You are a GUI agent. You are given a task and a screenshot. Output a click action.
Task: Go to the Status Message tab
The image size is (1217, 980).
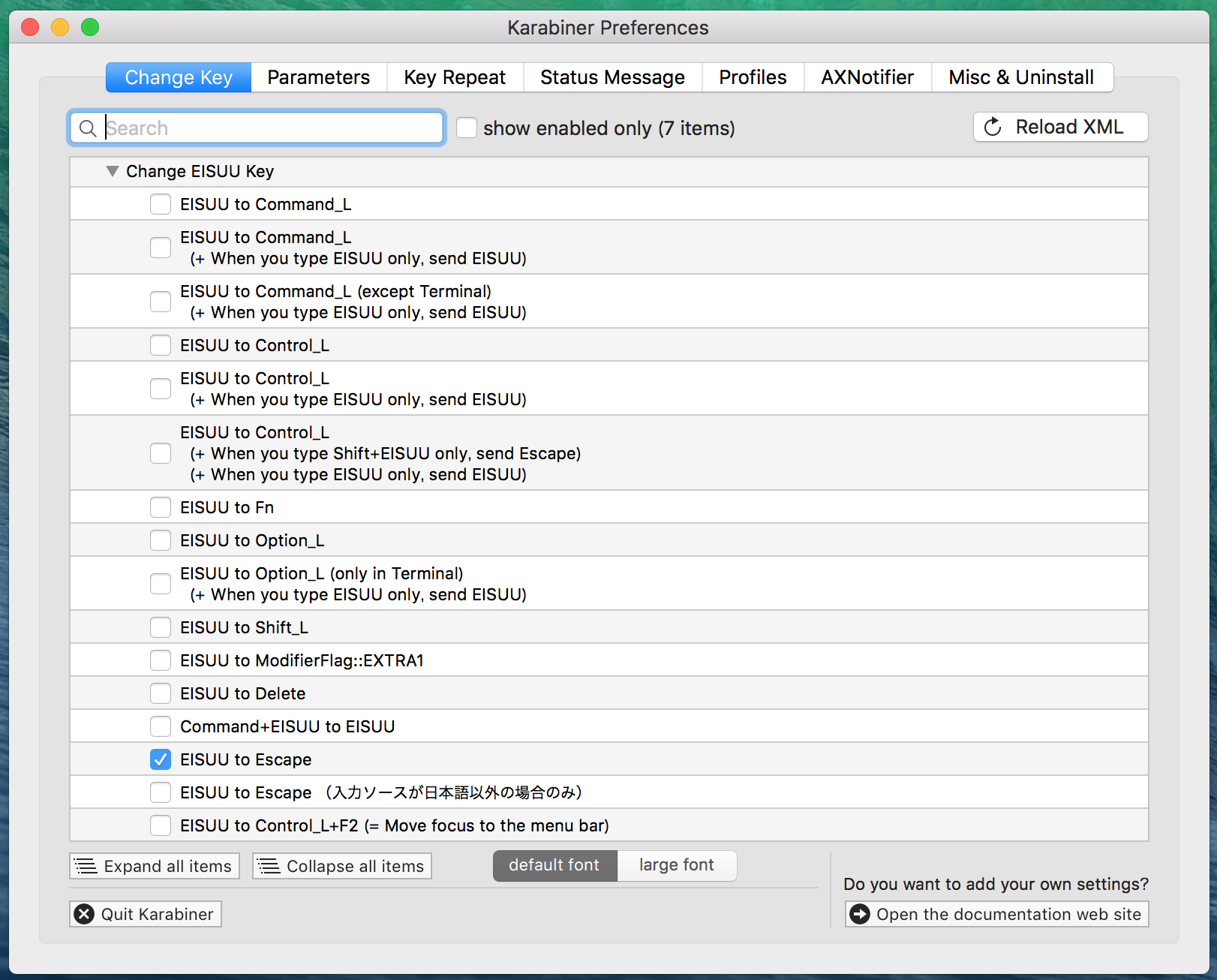[x=612, y=77]
